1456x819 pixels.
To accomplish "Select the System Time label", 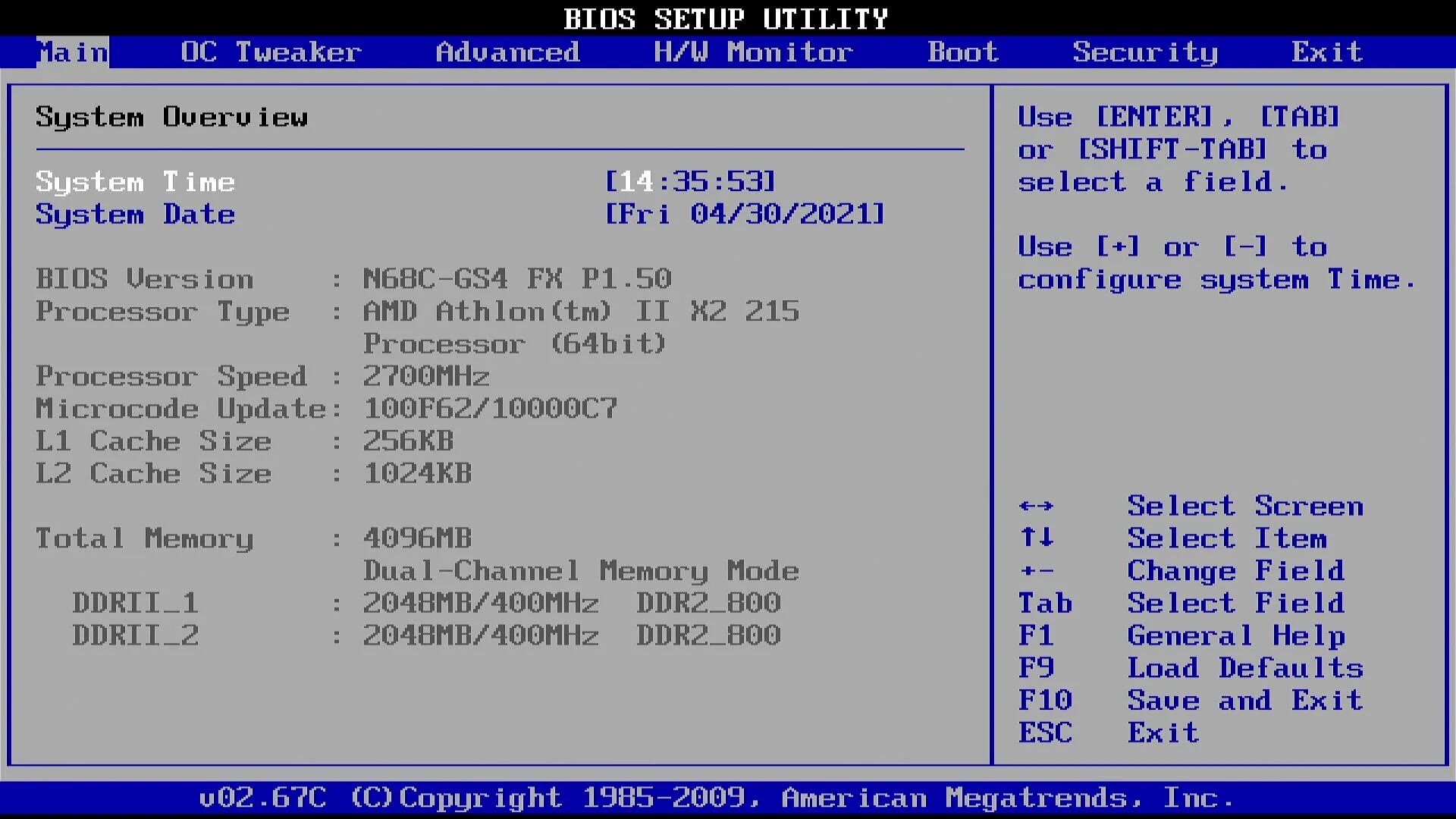I will point(135,182).
